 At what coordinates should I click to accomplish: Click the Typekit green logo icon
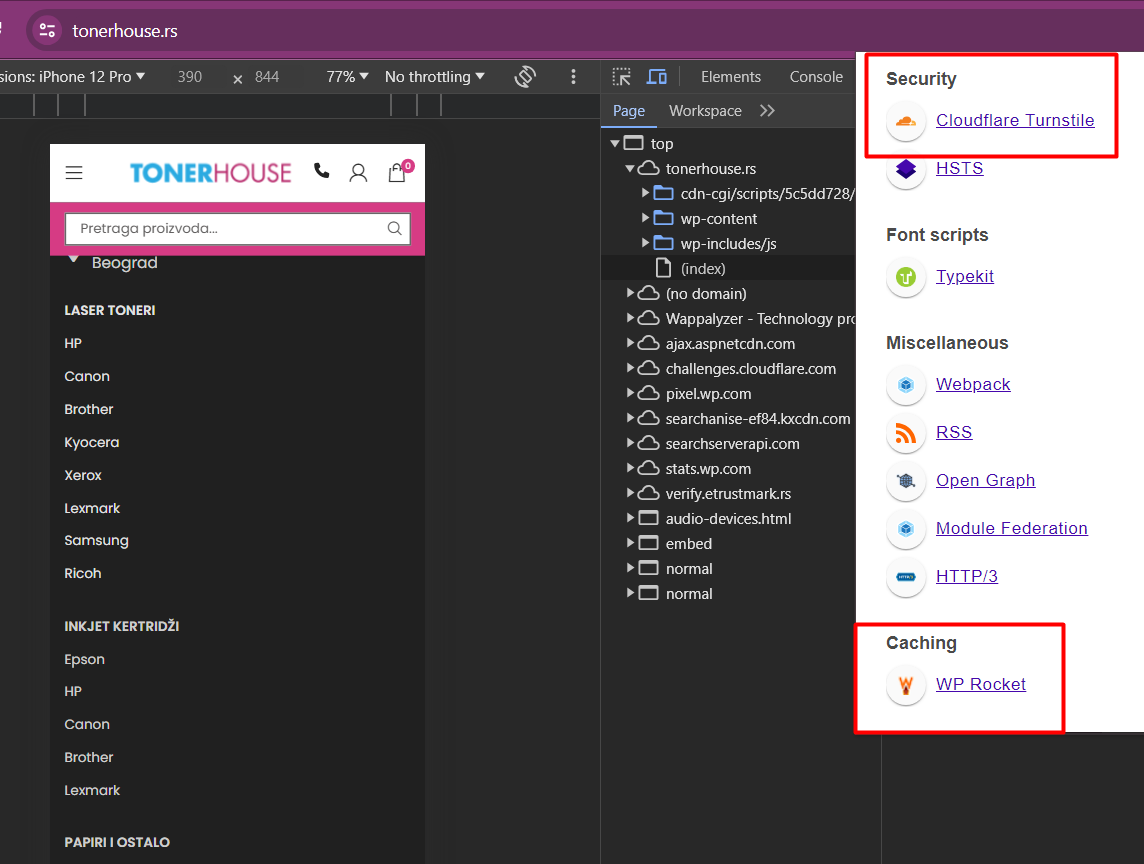(x=906, y=277)
